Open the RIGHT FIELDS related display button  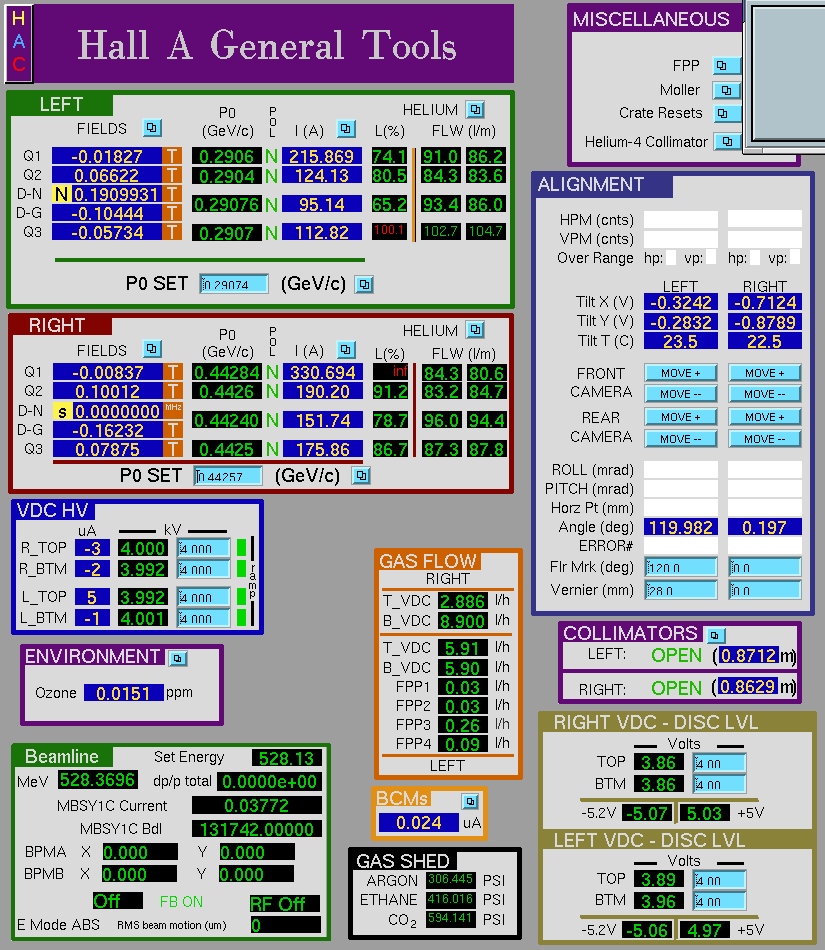pyautogui.click(x=152, y=349)
